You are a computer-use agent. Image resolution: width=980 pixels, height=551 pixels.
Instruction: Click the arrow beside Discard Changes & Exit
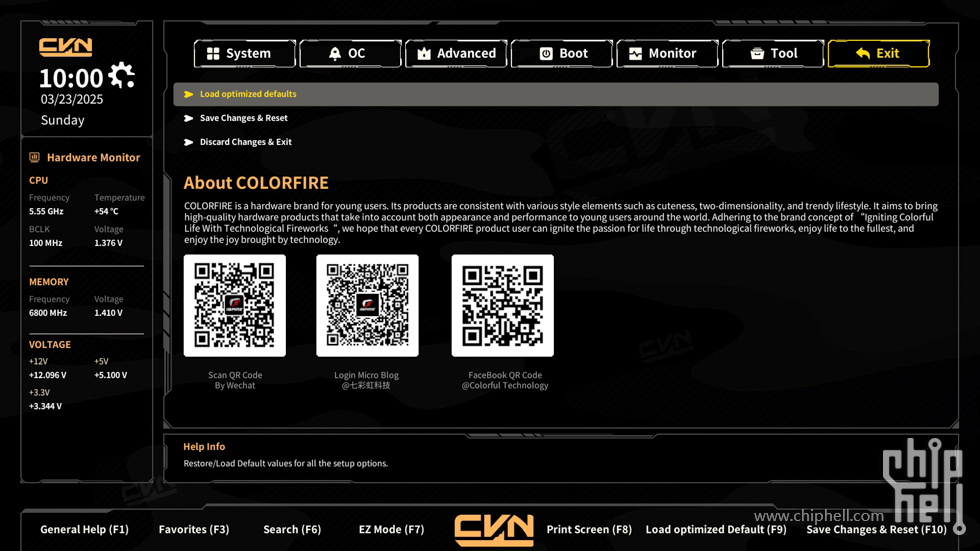[x=188, y=142]
